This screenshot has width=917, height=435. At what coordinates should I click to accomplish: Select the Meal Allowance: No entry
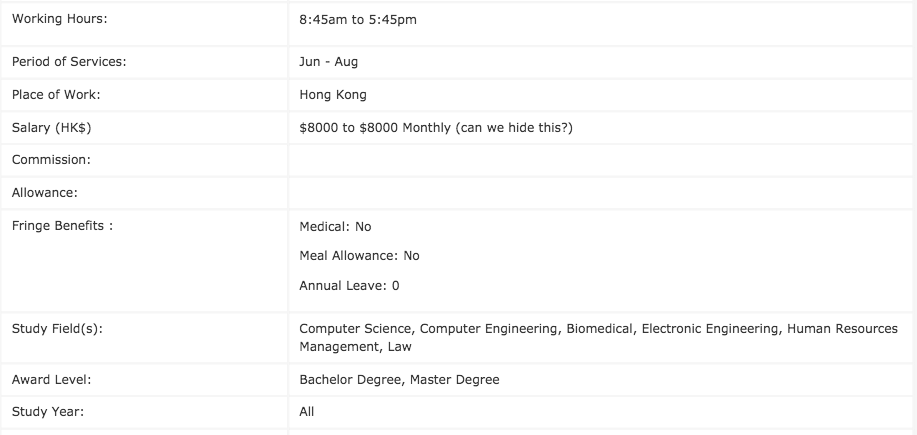359,256
